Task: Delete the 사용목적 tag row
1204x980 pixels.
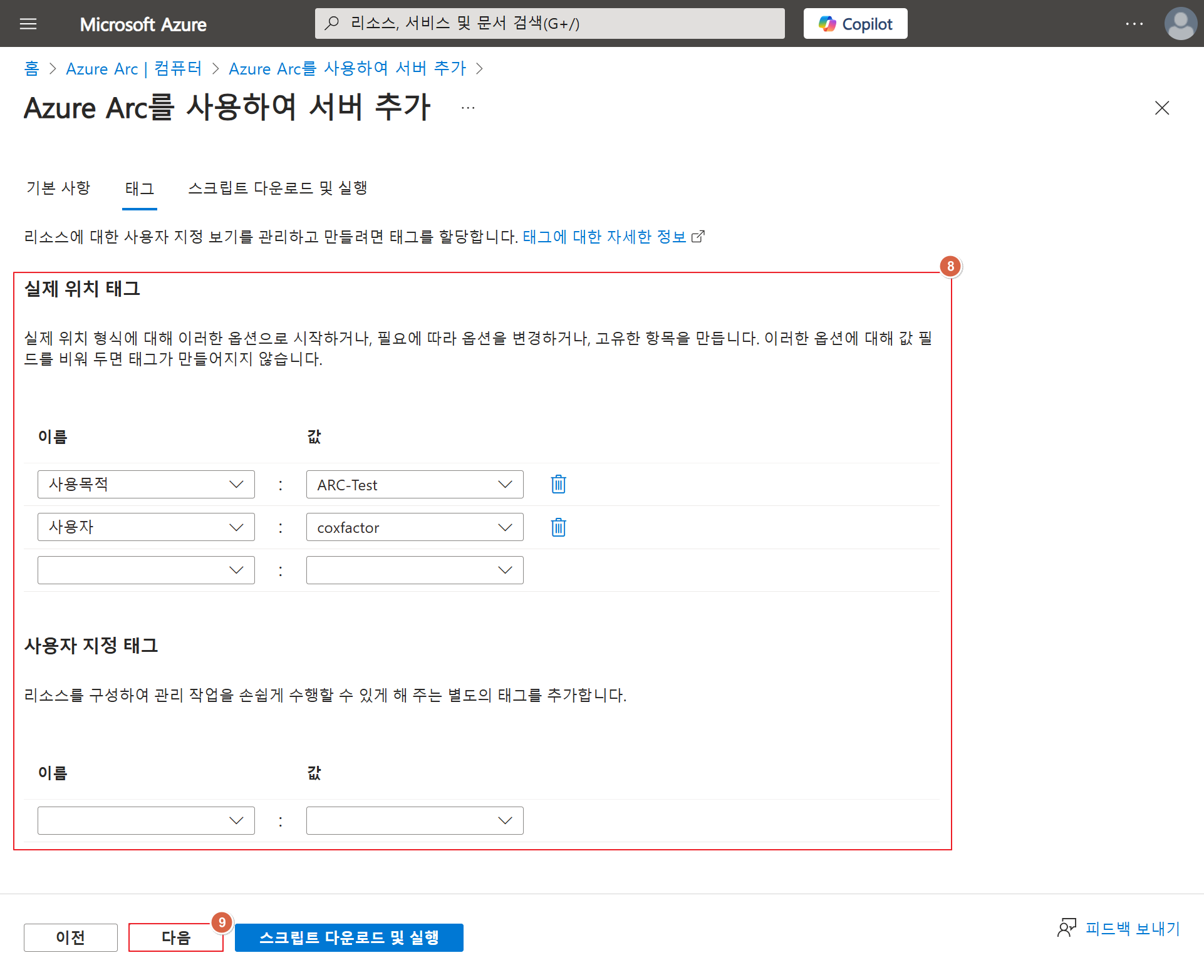Action: point(558,484)
